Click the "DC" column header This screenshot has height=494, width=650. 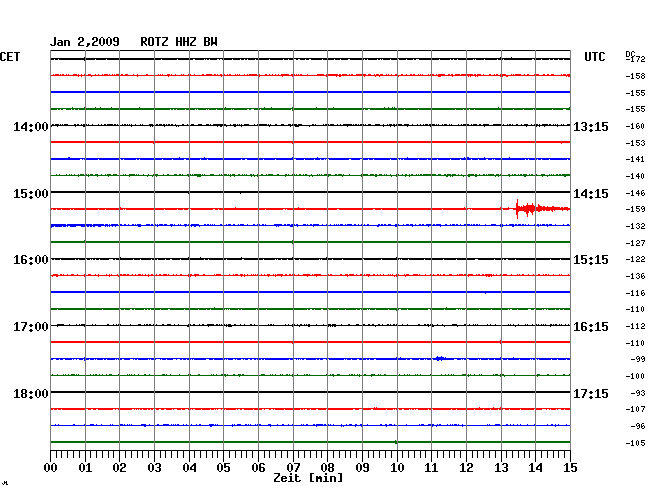(x=630, y=54)
